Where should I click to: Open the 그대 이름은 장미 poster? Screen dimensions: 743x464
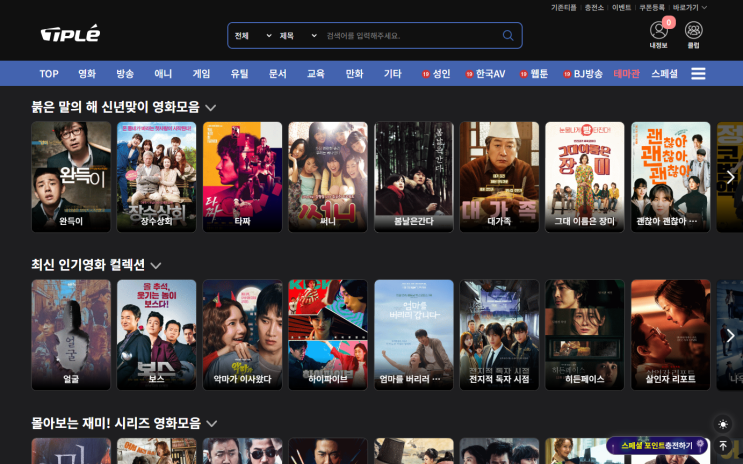coord(585,177)
